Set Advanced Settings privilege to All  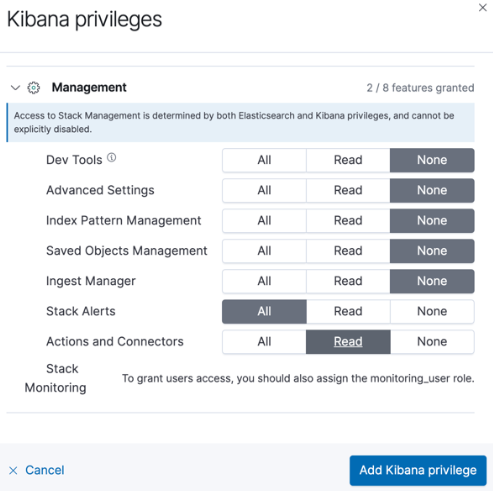point(264,191)
